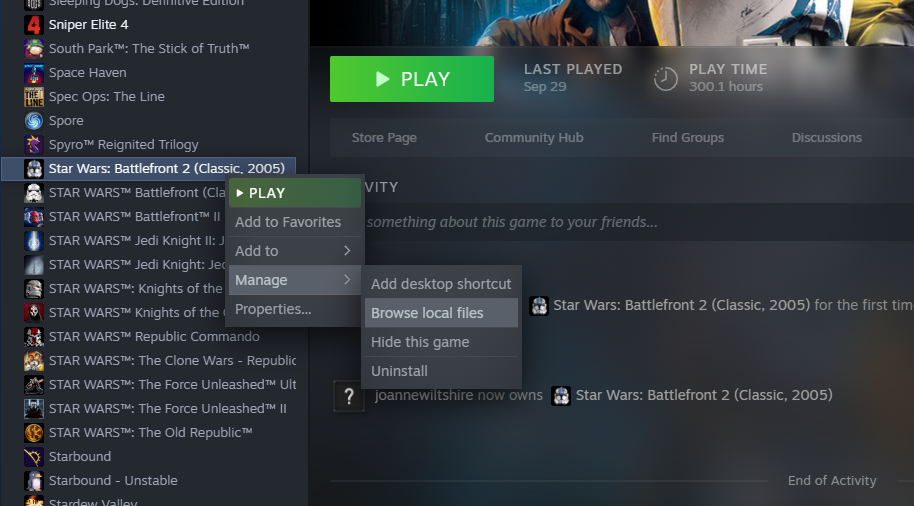This screenshot has width=914, height=506.
Task: Select Hide this game option
Action: pyautogui.click(x=441, y=342)
